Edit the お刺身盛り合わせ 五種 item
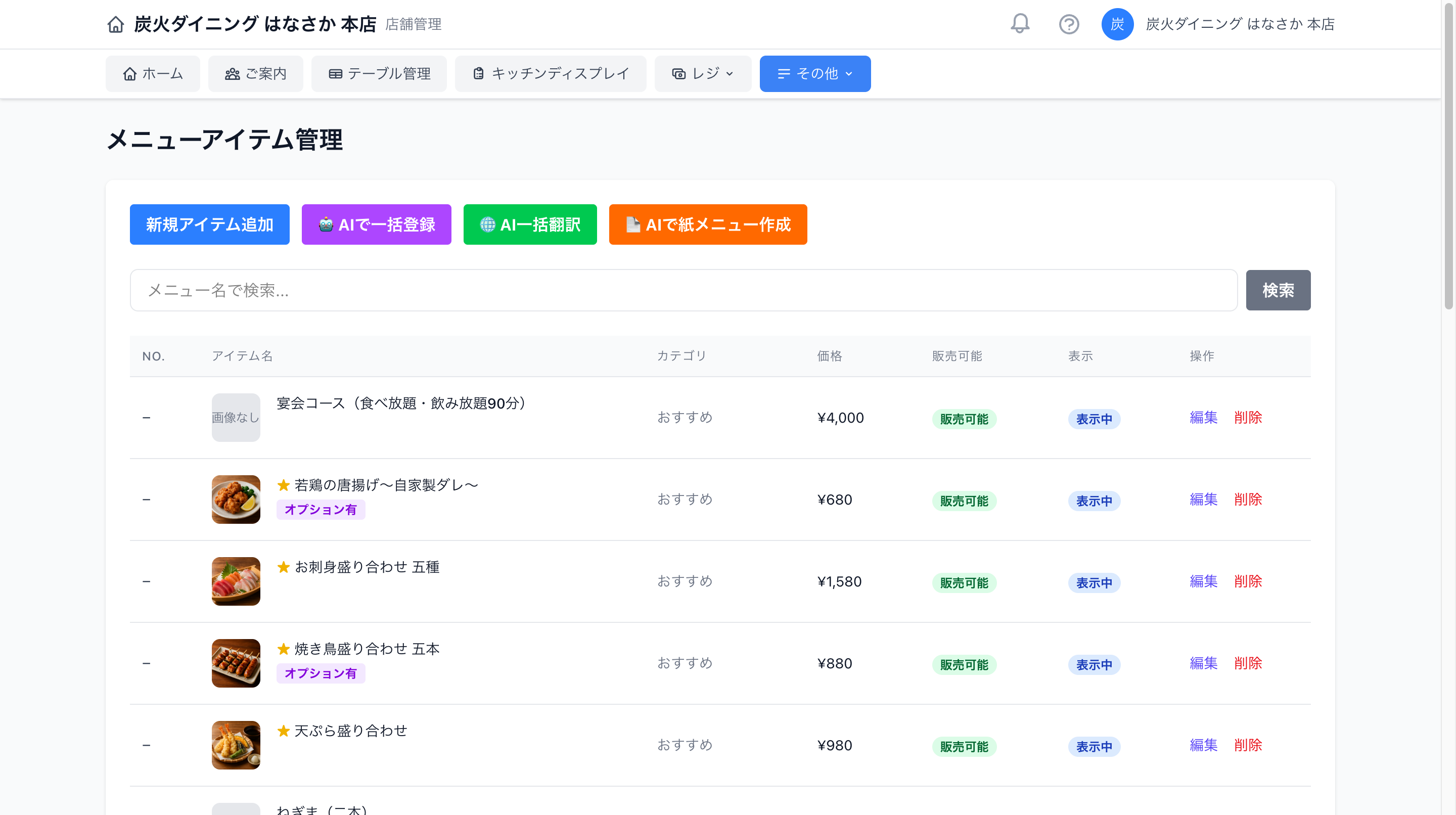1456x815 pixels. (1203, 581)
